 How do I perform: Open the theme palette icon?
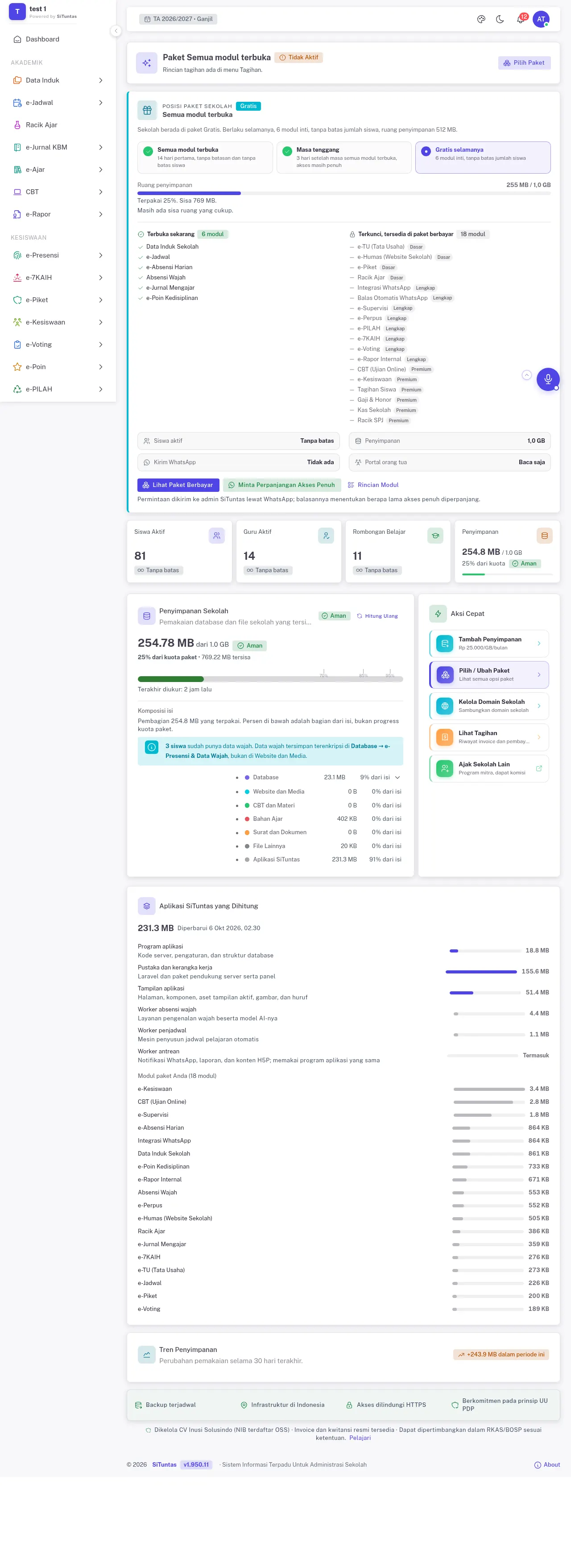click(481, 19)
